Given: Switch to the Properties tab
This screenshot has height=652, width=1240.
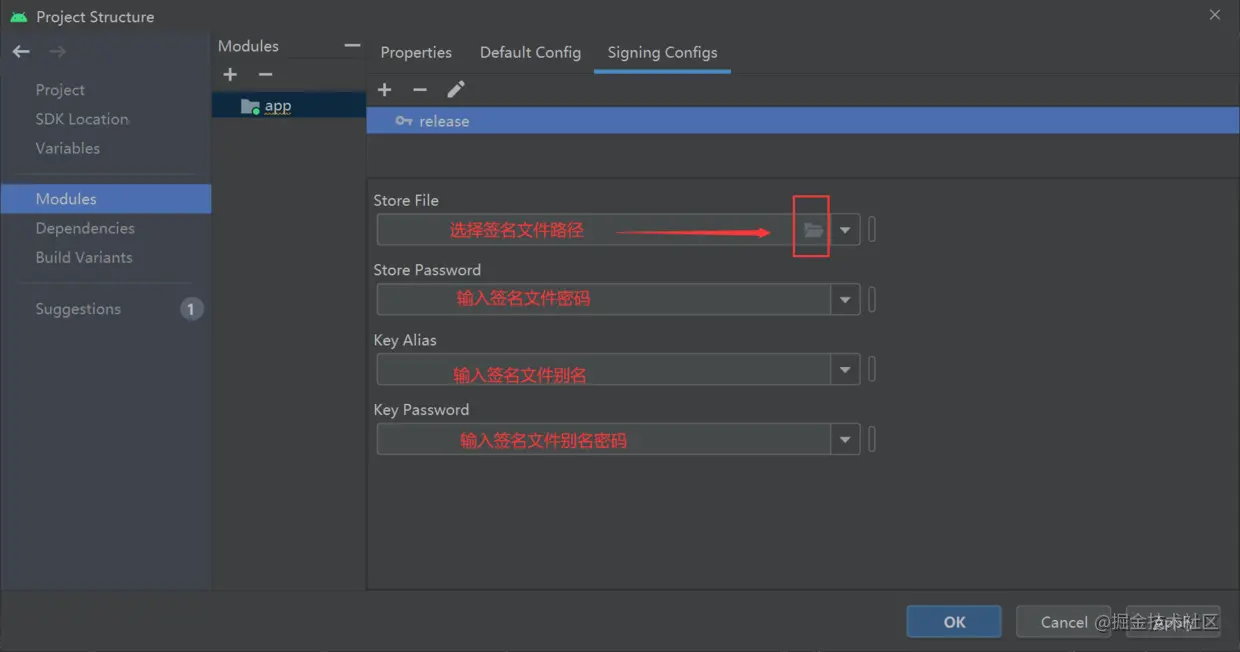Looking at the screenshot, I should coord(416,52).
